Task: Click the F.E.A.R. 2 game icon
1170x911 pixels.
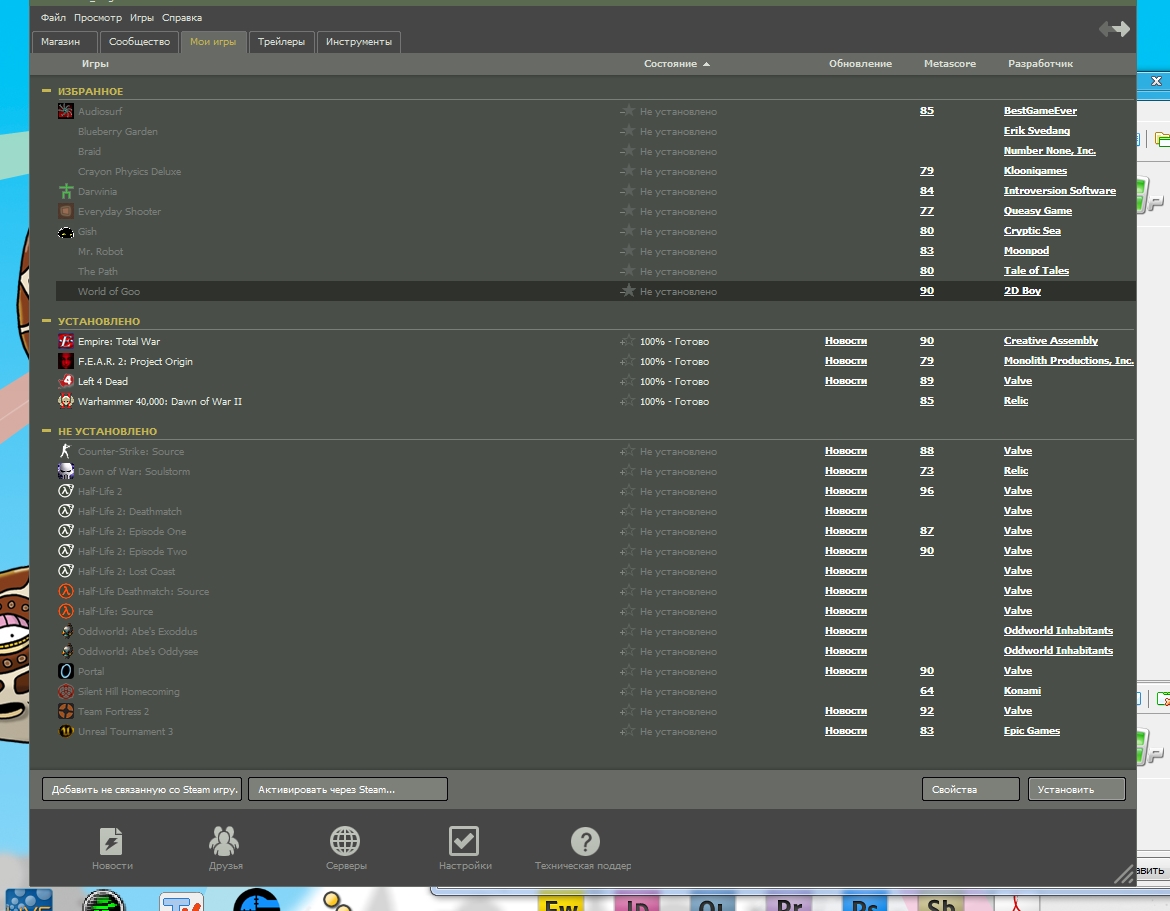Action: click(x=66, y=361)
